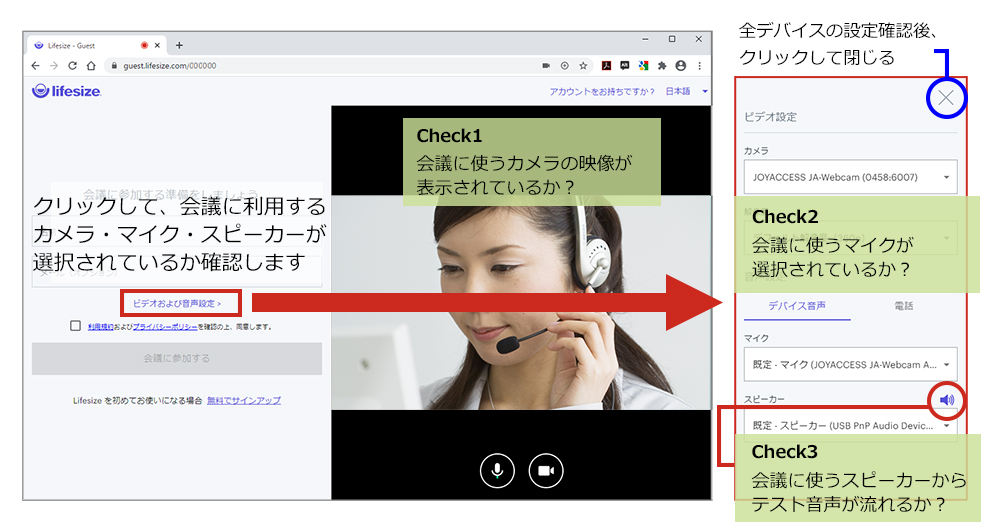This screenshot has height=530, width=1000.
Task: Switch to the 電話 tab
Action: tap(904, 306)
